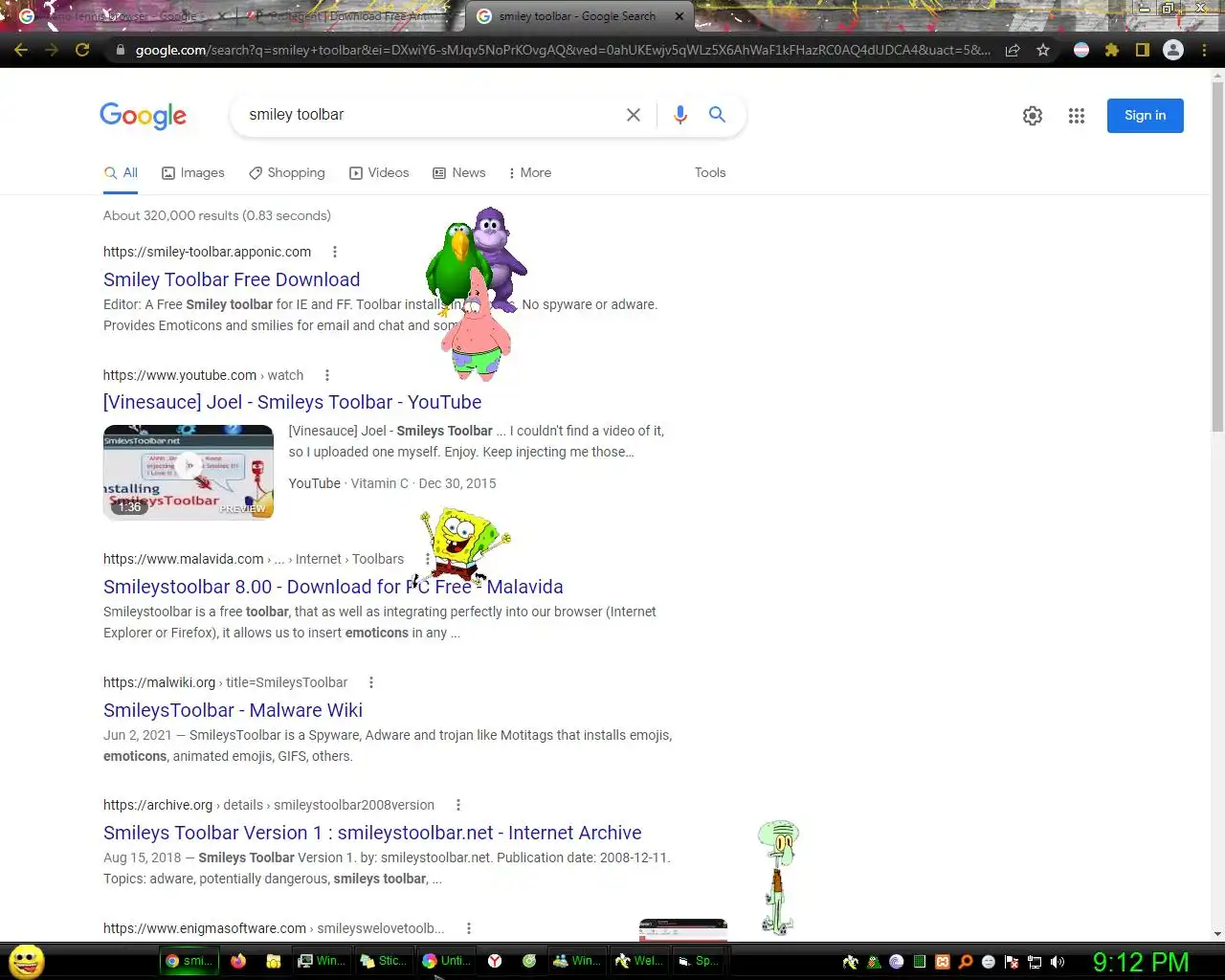Click the address bar URL
The width and height of the screenshot is (1225, 980).
pos(563,50)
